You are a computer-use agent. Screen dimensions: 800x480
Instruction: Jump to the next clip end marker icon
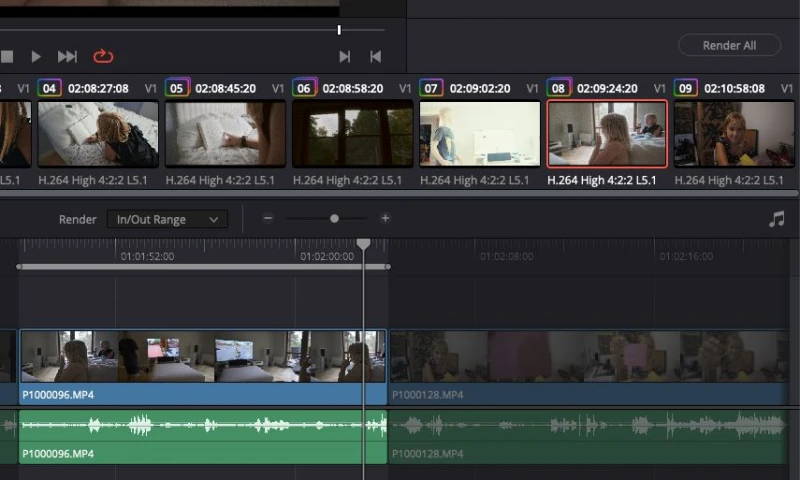click(345, 57)
